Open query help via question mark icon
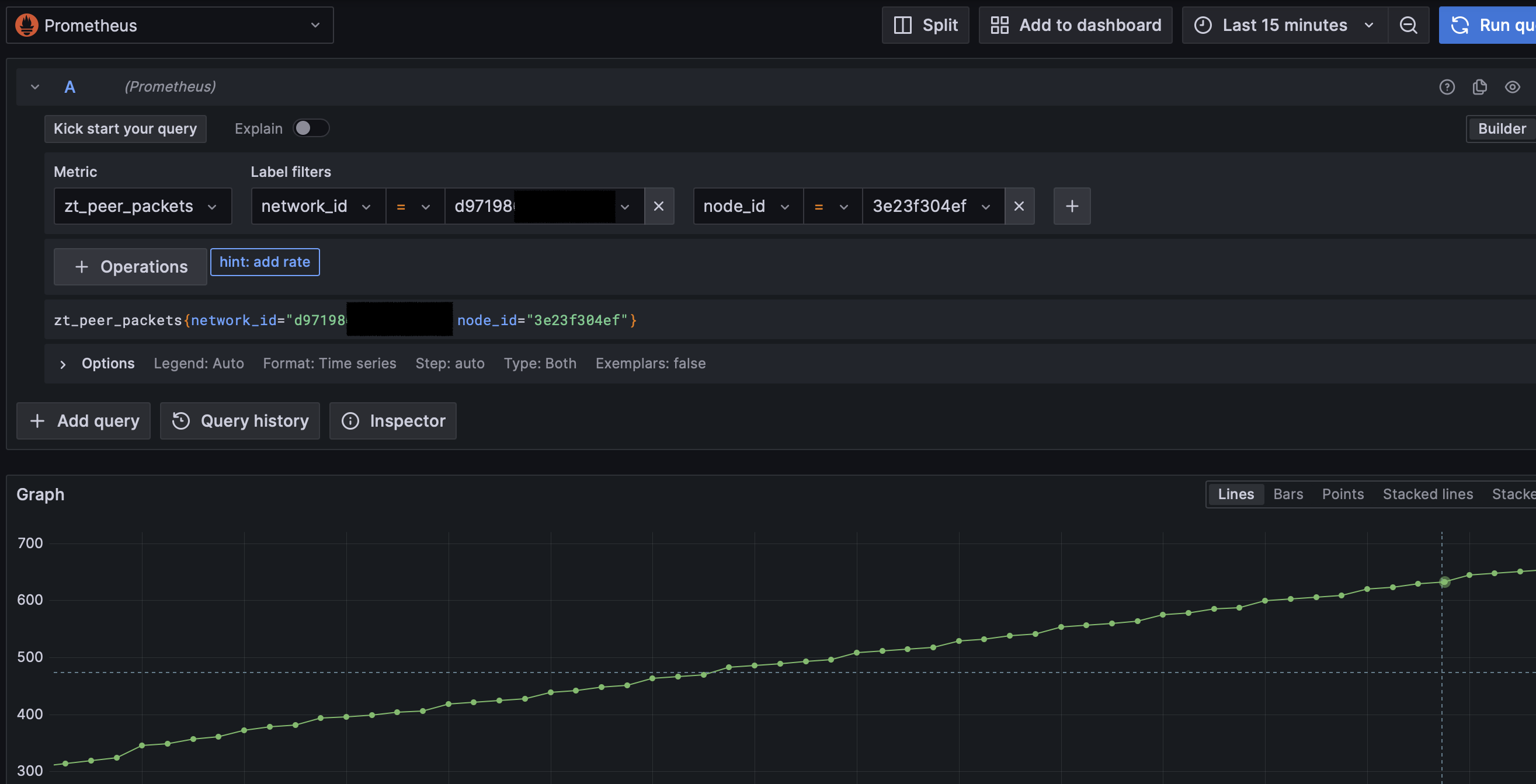The width and height of the screenshot is (1536, 784). click(1447, 87)
